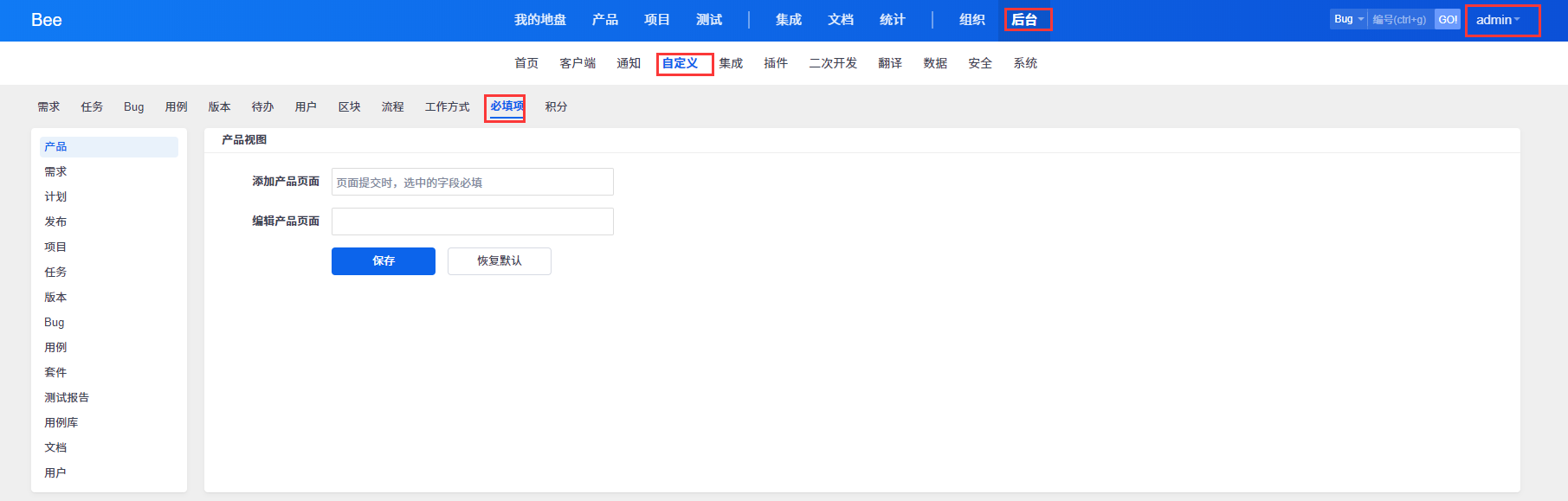Select the 后台 admin menu
This screenshot has width=1568, height=501.
click(1024, 20)
